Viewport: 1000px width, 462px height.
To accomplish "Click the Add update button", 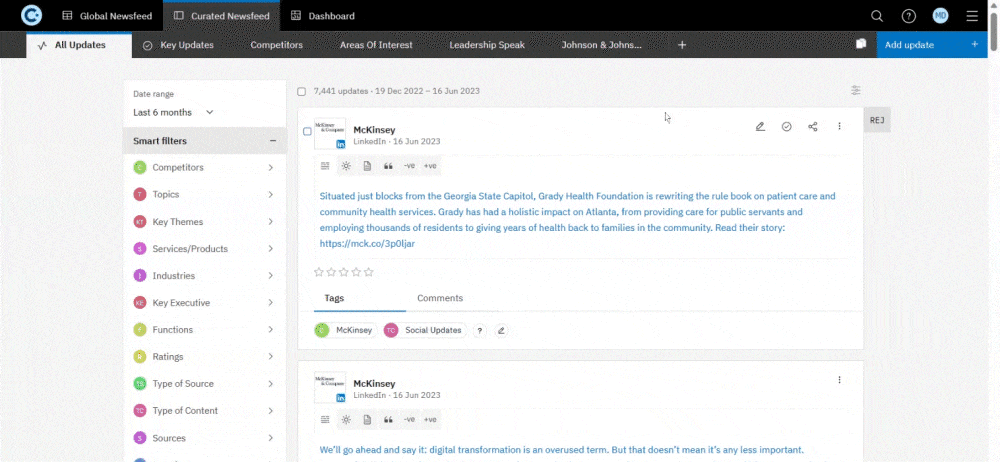I will 932,45.
